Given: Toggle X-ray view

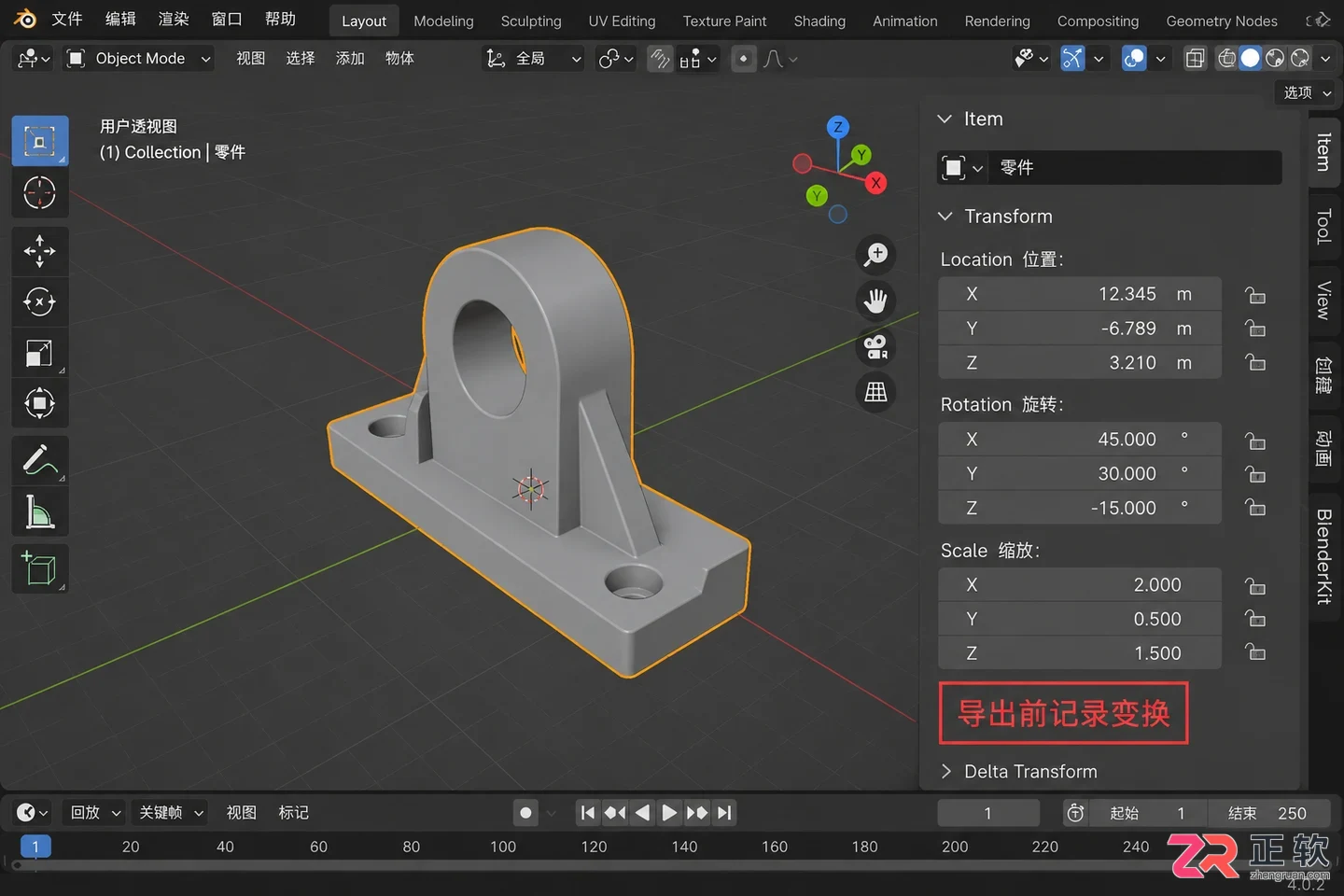Looking at the screenshot, I should pyautogui.click(x=1195, y=59).
